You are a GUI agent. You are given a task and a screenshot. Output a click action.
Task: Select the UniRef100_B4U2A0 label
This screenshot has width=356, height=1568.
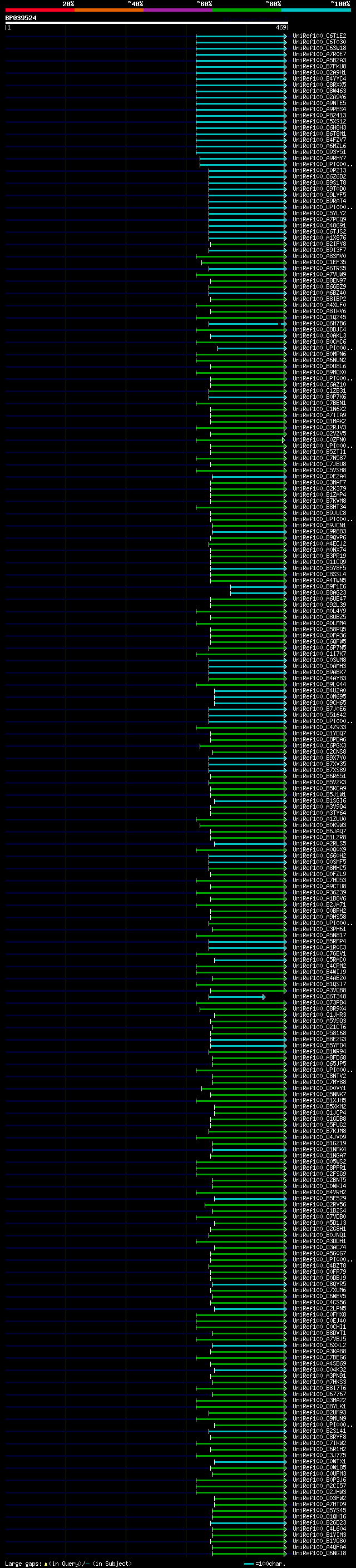tap(319, 691)
